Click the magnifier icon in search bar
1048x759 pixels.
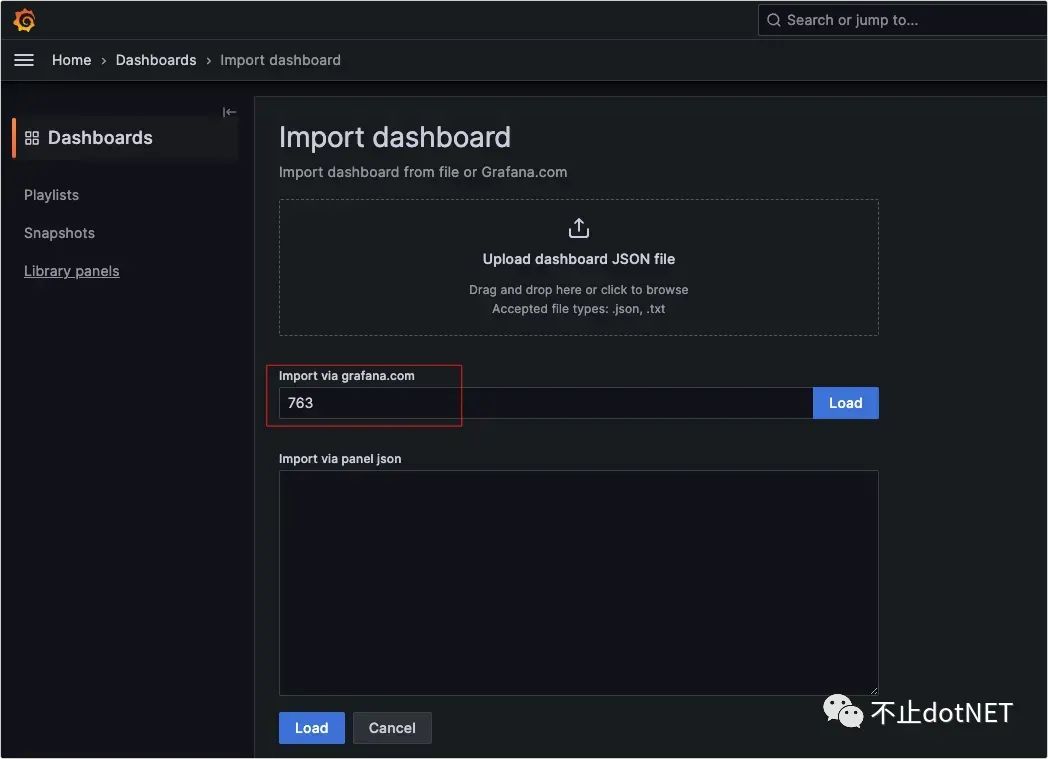coord(774,20)
